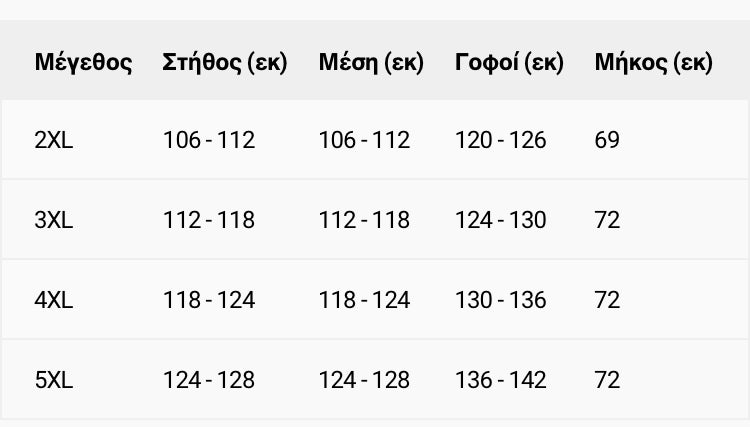Viewport: 750px width, 427px height.
Task: Select the 2XL size row label
Action: point(54,140)
